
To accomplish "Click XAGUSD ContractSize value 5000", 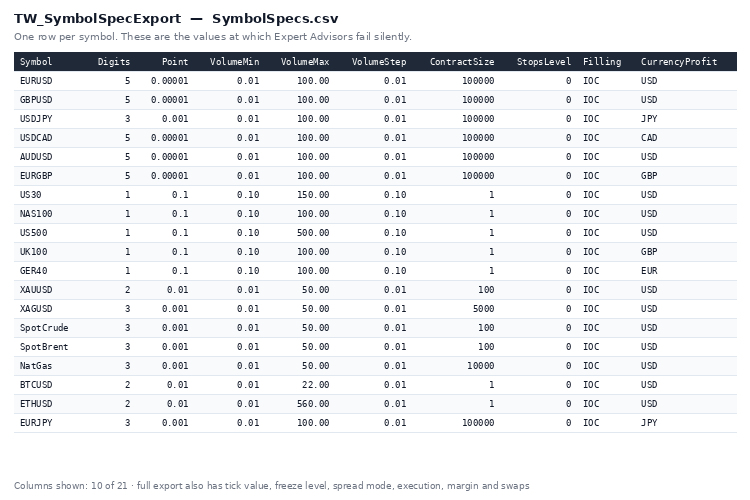I will [484, 309].
